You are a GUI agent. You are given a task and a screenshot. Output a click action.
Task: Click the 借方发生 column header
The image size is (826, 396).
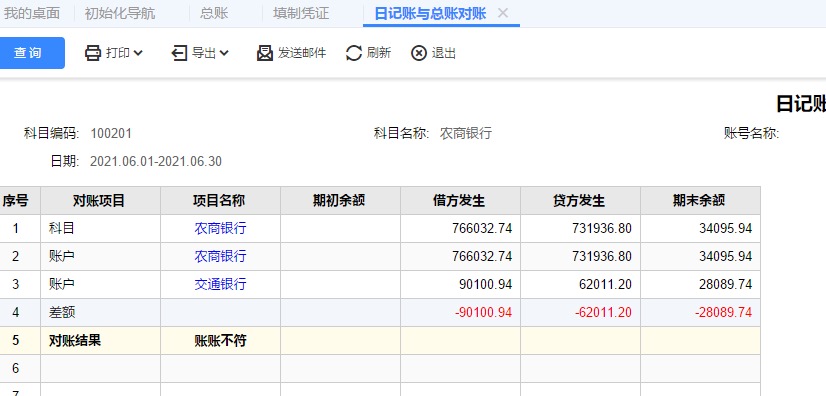click(460, 201)
